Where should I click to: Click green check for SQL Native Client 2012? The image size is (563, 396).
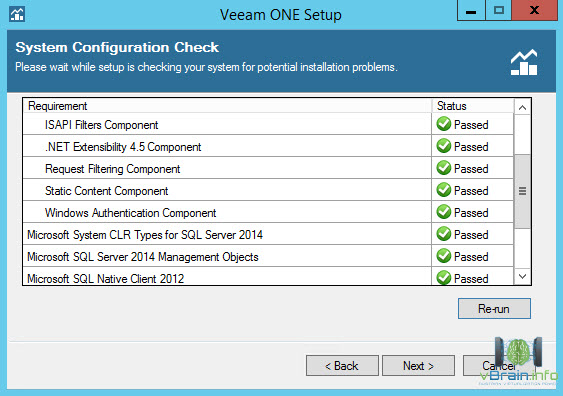click(x=444, y=278)
